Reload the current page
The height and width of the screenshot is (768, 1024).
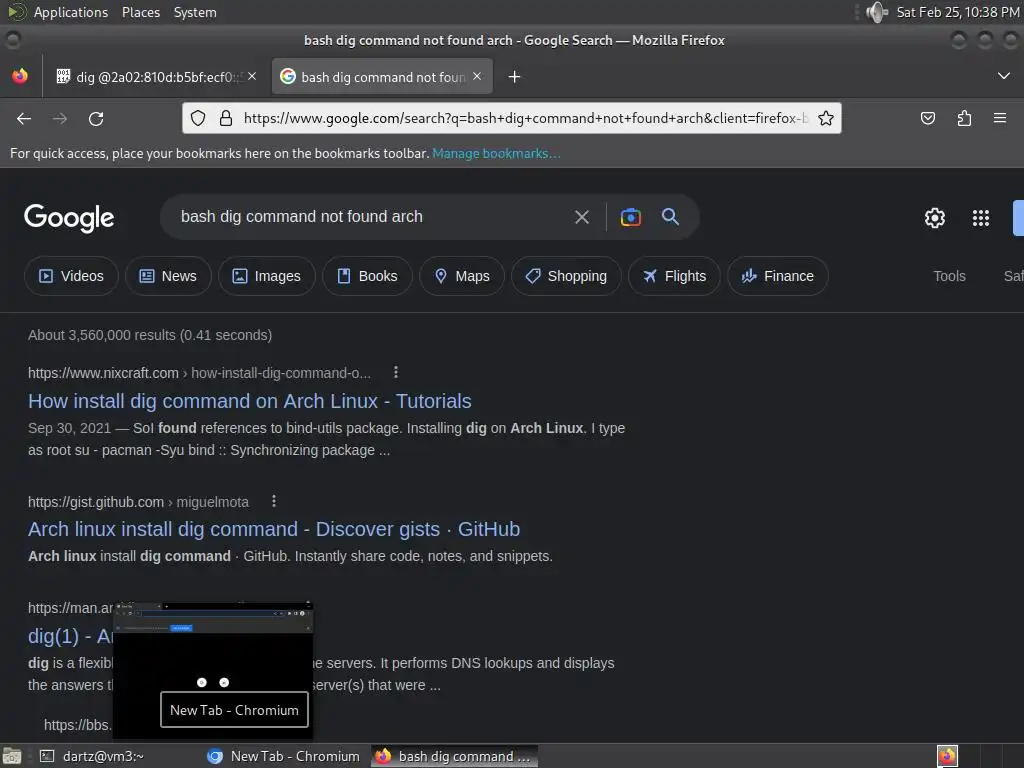pyautogui.click(x=96, y=118)
